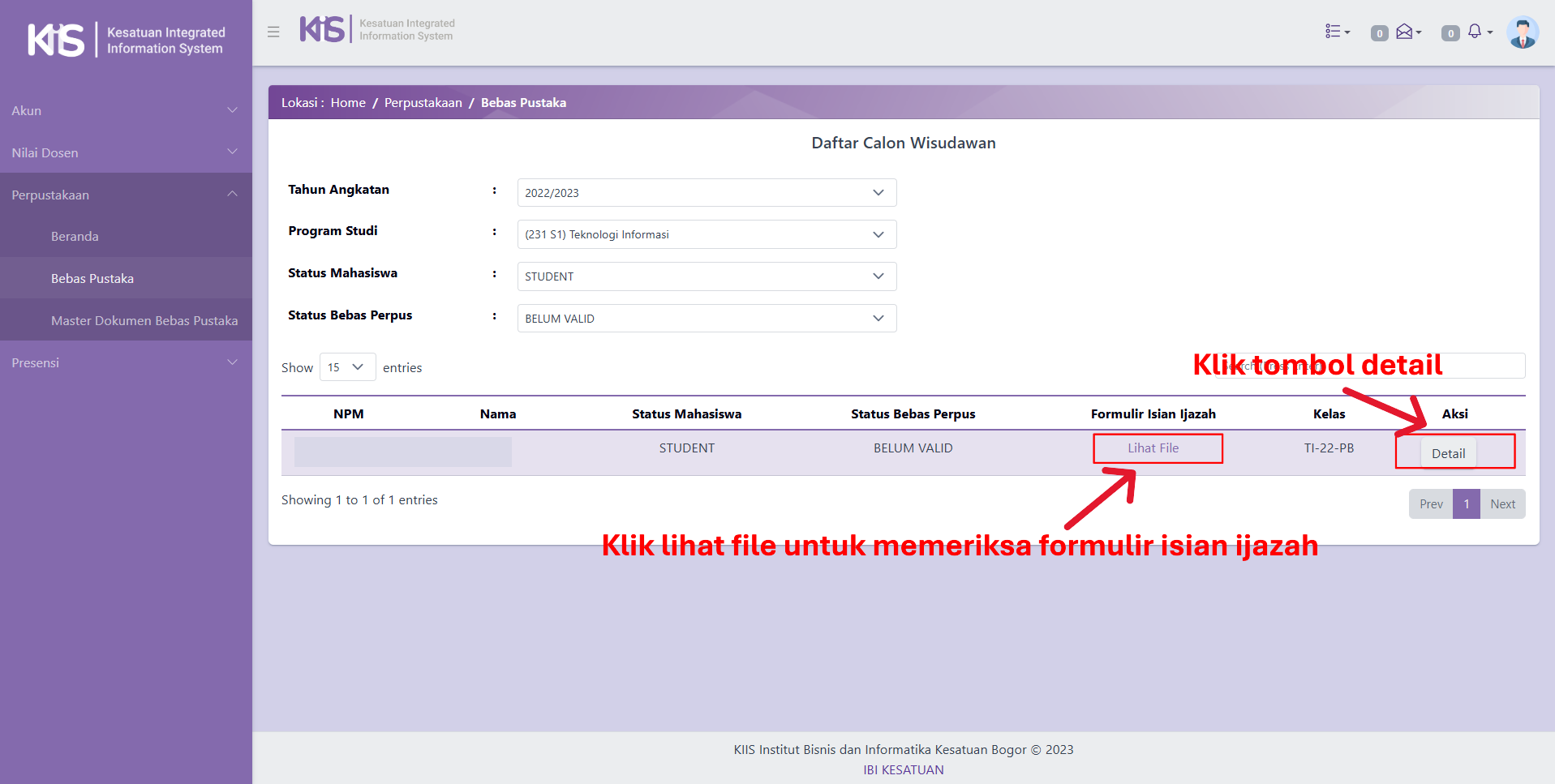Open the Status Bebas Perpus dropdown
This screenshot has width=1555, height=784.
[x=707, y=319]
